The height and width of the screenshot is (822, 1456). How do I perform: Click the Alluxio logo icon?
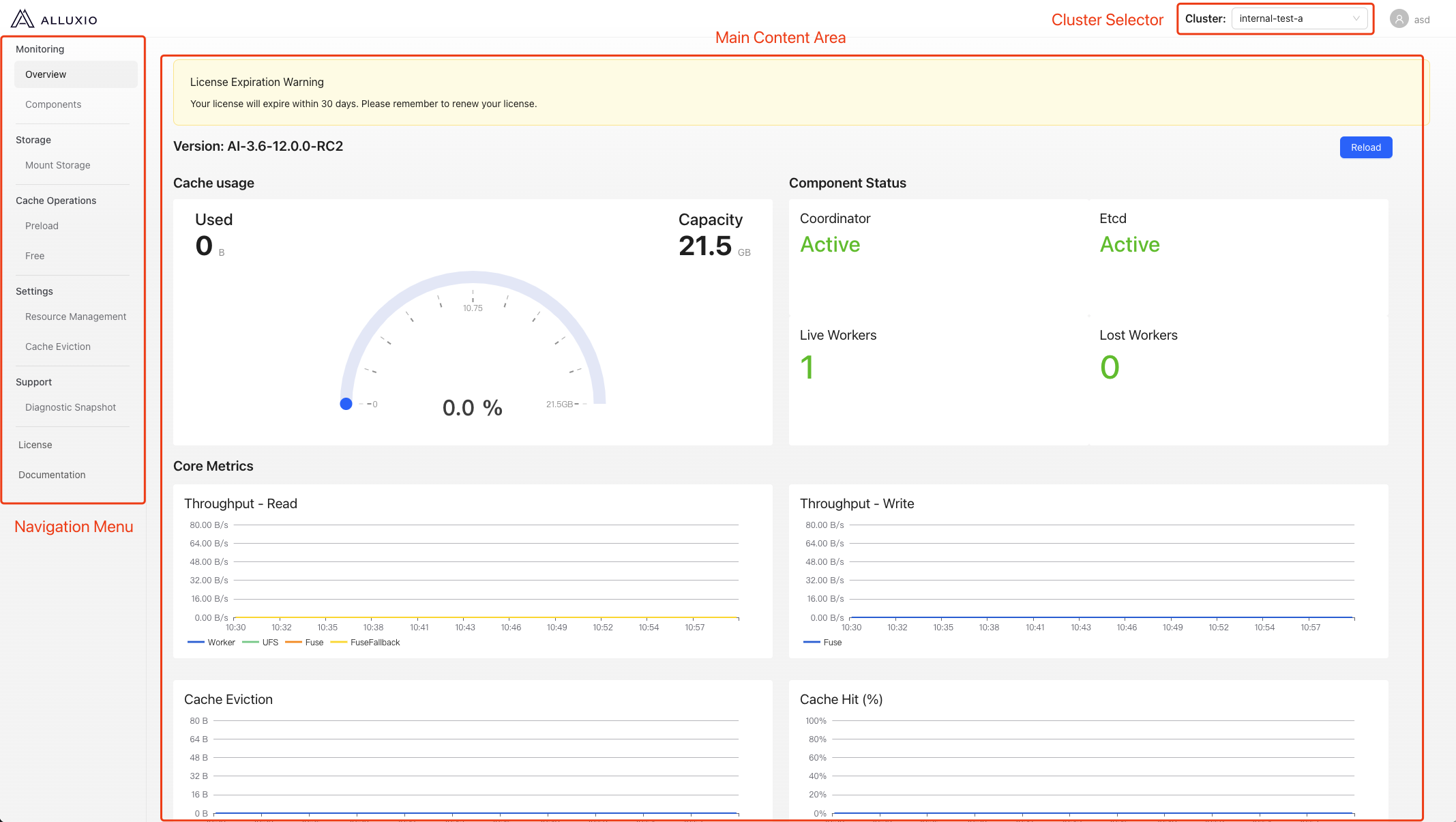[23, 18]
